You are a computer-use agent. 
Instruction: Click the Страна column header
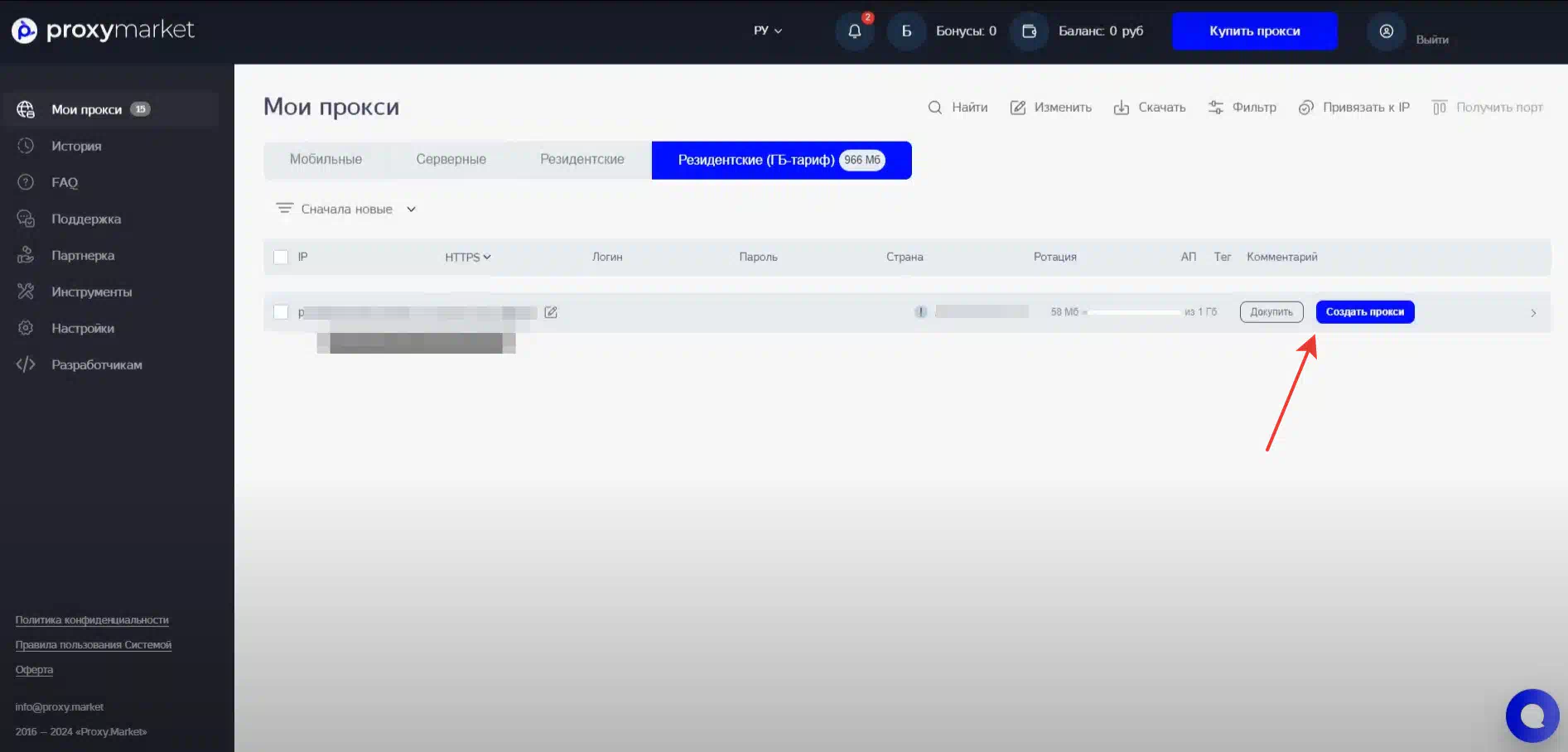click(905, 257)
